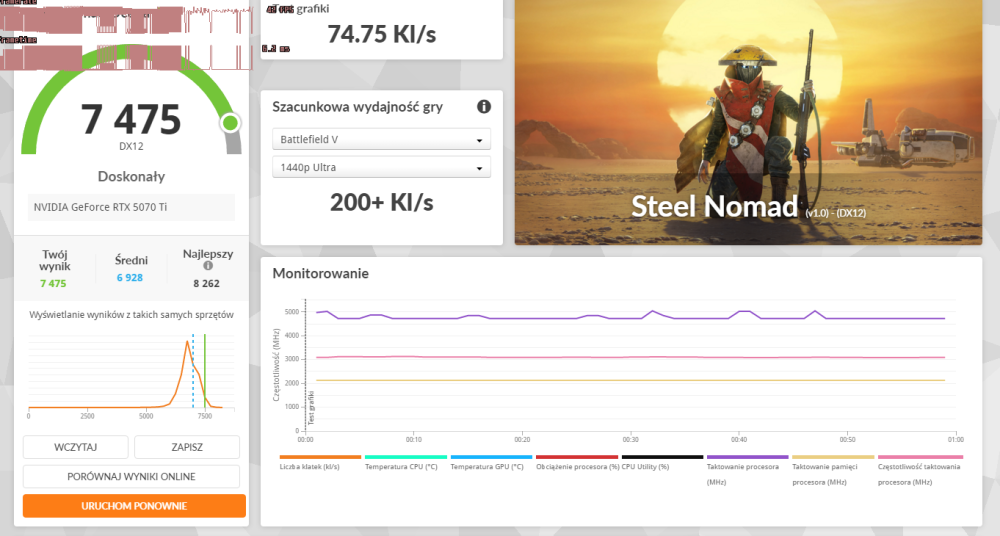
Task: Click the 200+ Kl/s estimated performance
Action: point(381,202)
